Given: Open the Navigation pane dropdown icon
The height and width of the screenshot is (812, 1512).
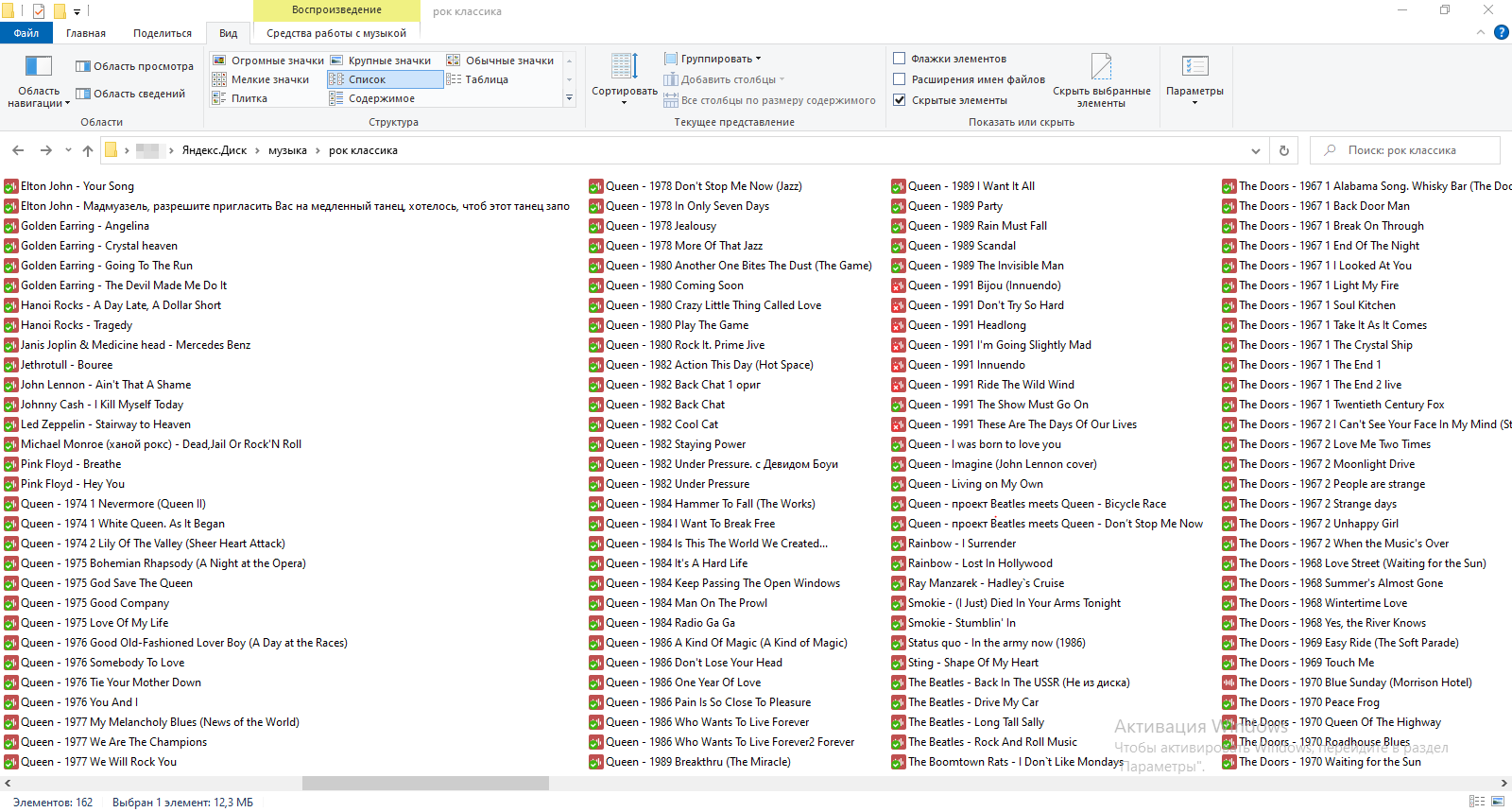Looking at the screenshot, I should [x=38, y=66].
